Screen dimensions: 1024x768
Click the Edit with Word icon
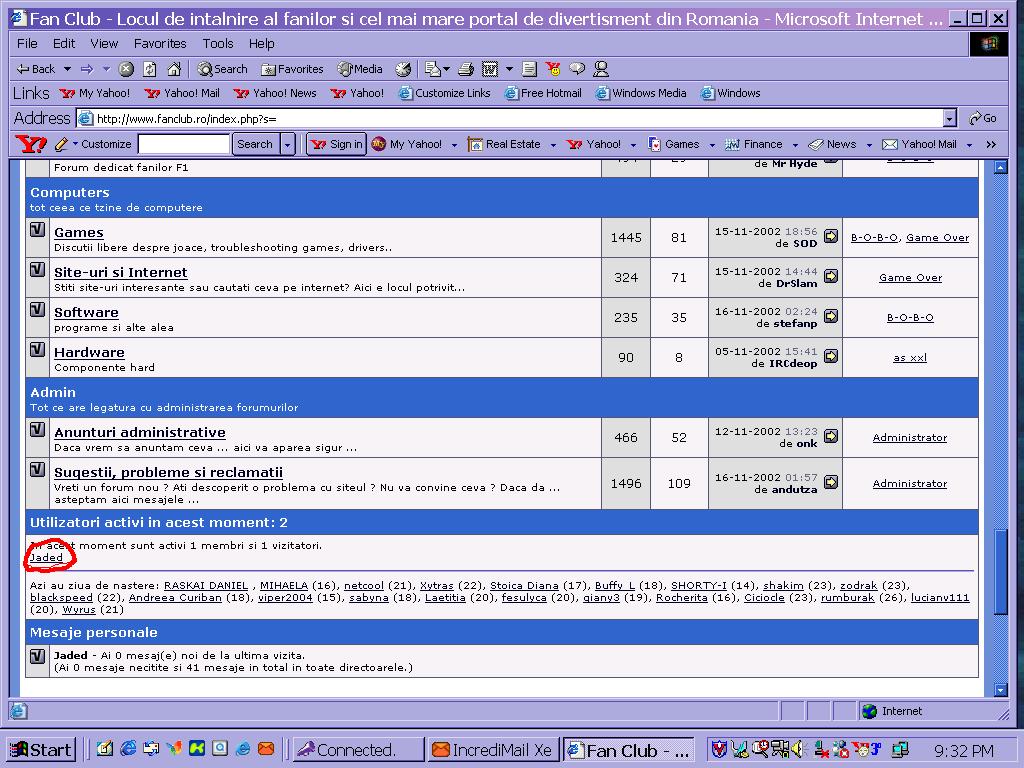click(x=490, y=69)
